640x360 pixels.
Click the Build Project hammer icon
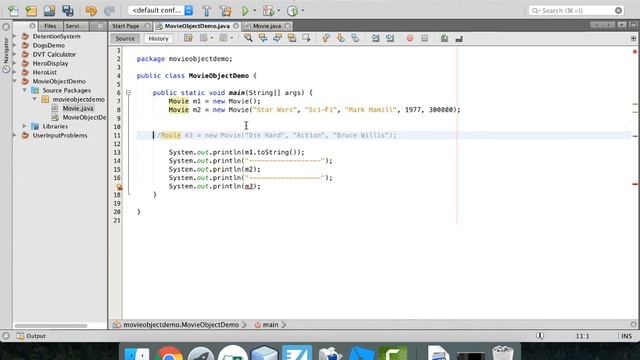[207, 11]
